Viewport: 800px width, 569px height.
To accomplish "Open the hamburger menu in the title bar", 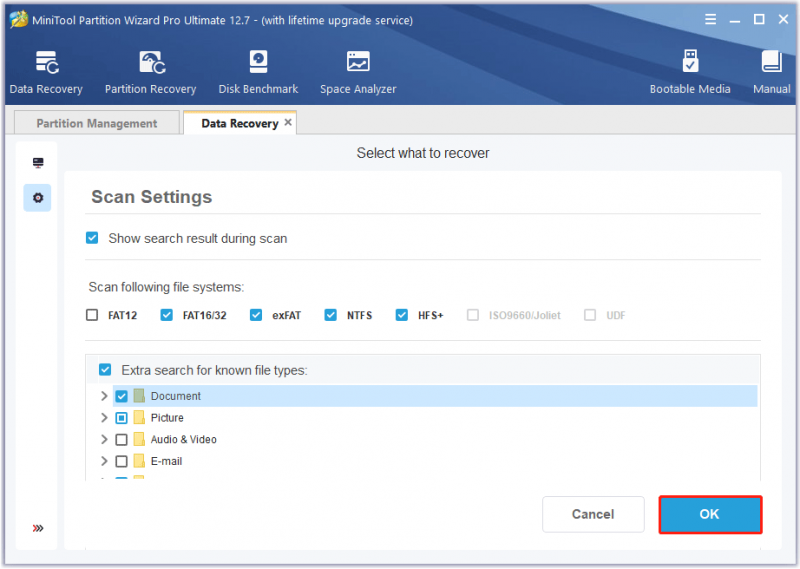I will (x=711, y=19).
